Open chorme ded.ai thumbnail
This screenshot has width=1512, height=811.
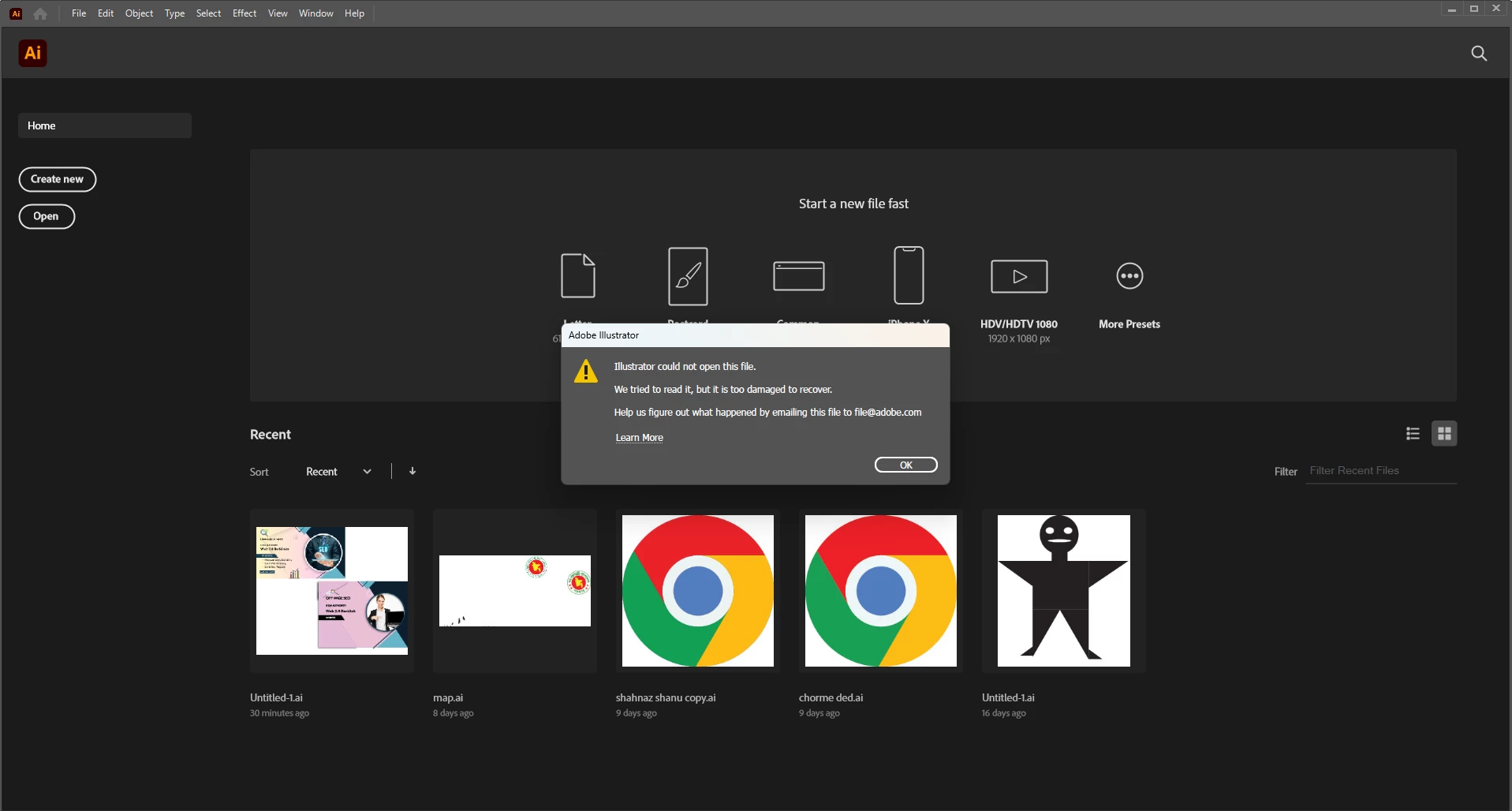coord(881,591)
